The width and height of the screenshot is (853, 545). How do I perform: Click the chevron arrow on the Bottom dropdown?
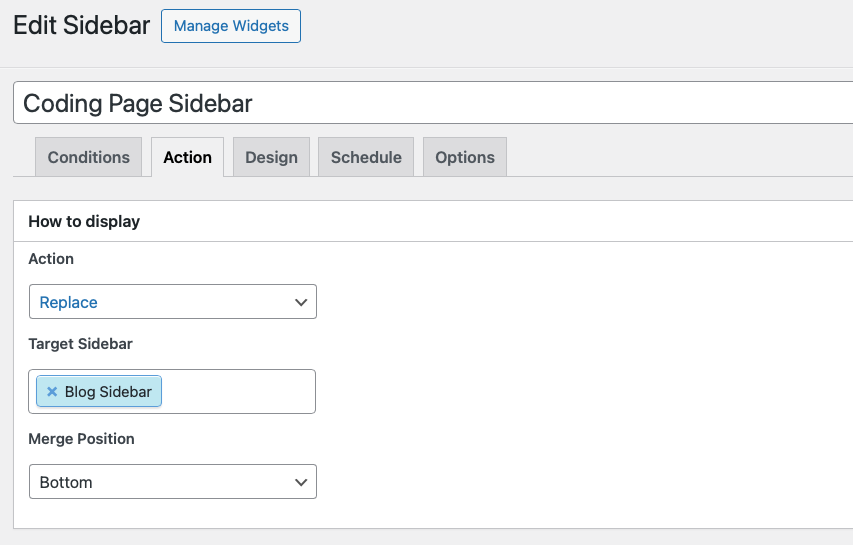301,482
